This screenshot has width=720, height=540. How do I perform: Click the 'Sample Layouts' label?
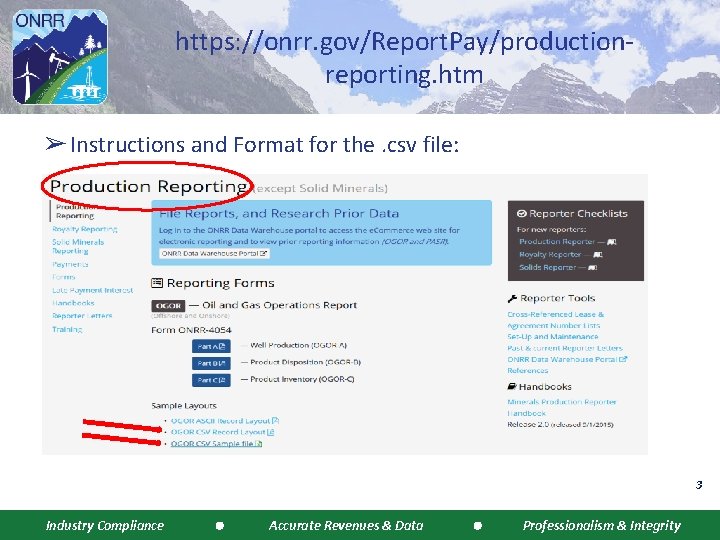tap(184, 406)
